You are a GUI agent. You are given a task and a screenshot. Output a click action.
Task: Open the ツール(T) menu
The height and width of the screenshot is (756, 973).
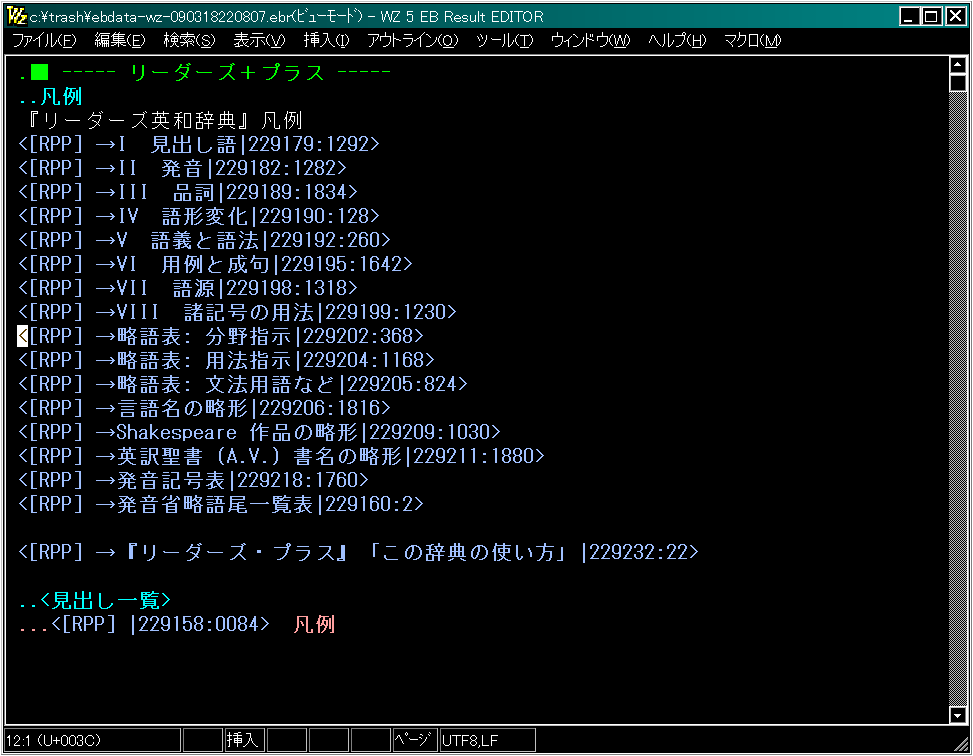[x=504, y=40]
